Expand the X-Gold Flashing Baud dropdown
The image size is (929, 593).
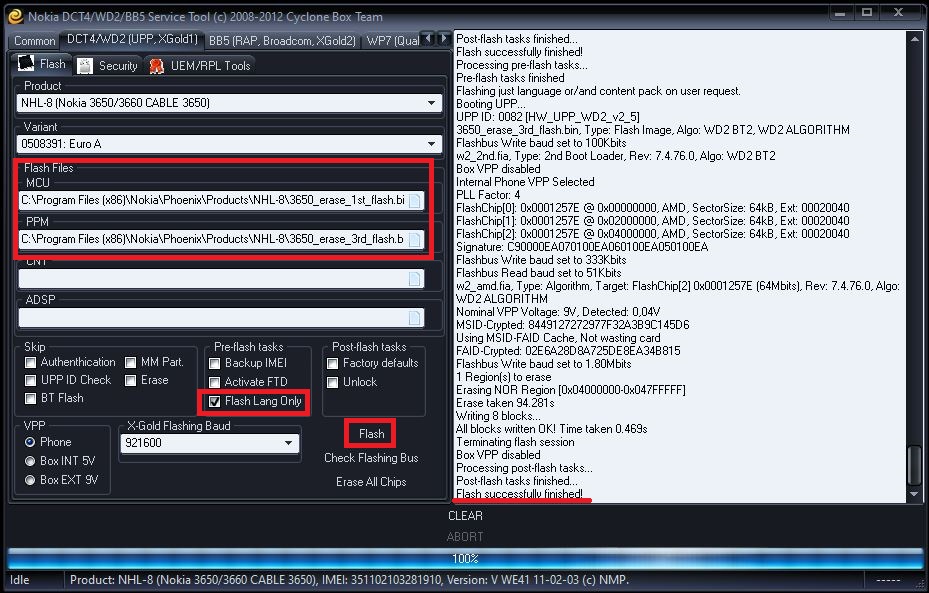point(289,443)
